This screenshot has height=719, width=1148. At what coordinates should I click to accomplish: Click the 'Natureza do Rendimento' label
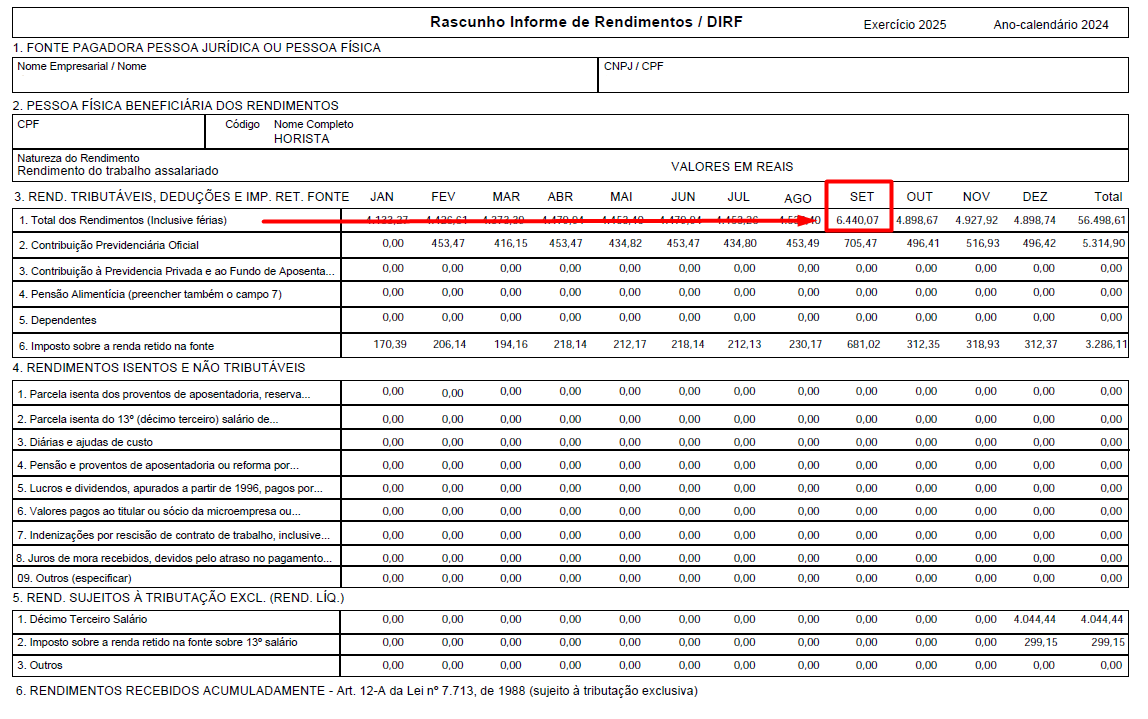click(x=78, y=158)
